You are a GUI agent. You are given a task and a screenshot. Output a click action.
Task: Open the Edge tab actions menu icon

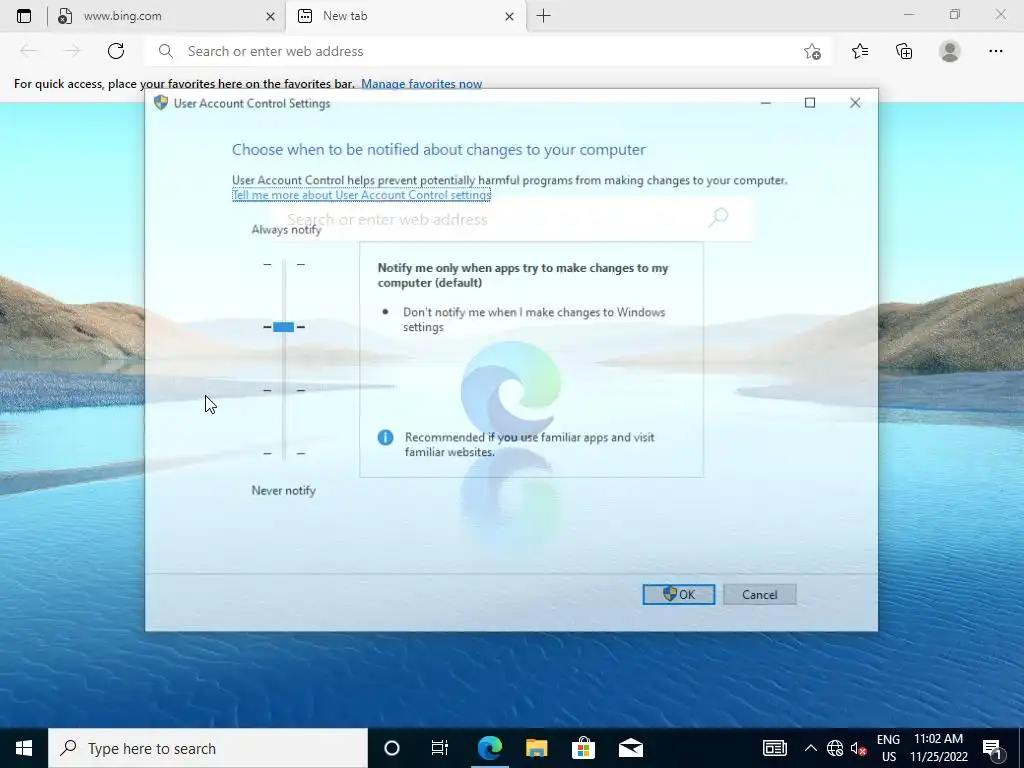point(24,16)
